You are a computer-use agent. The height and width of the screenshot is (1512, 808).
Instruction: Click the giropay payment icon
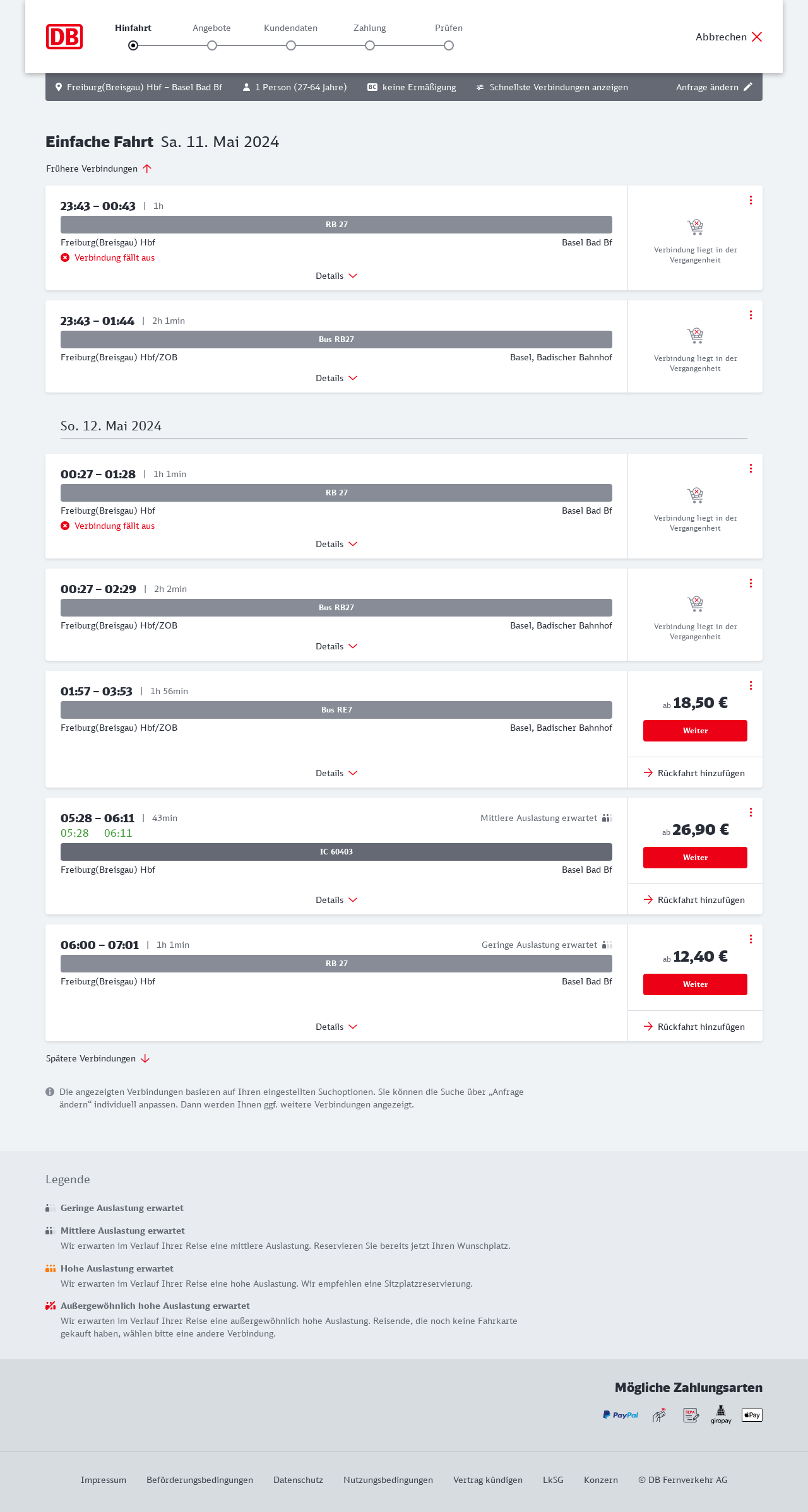pos(721,1415)
